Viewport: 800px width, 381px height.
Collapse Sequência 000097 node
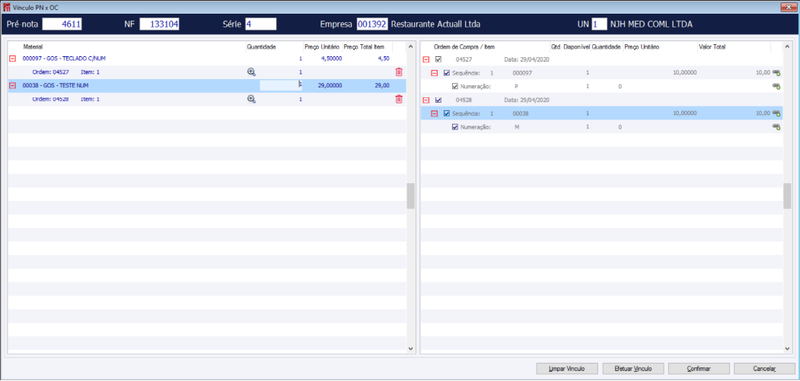click(x=435, y=73)
